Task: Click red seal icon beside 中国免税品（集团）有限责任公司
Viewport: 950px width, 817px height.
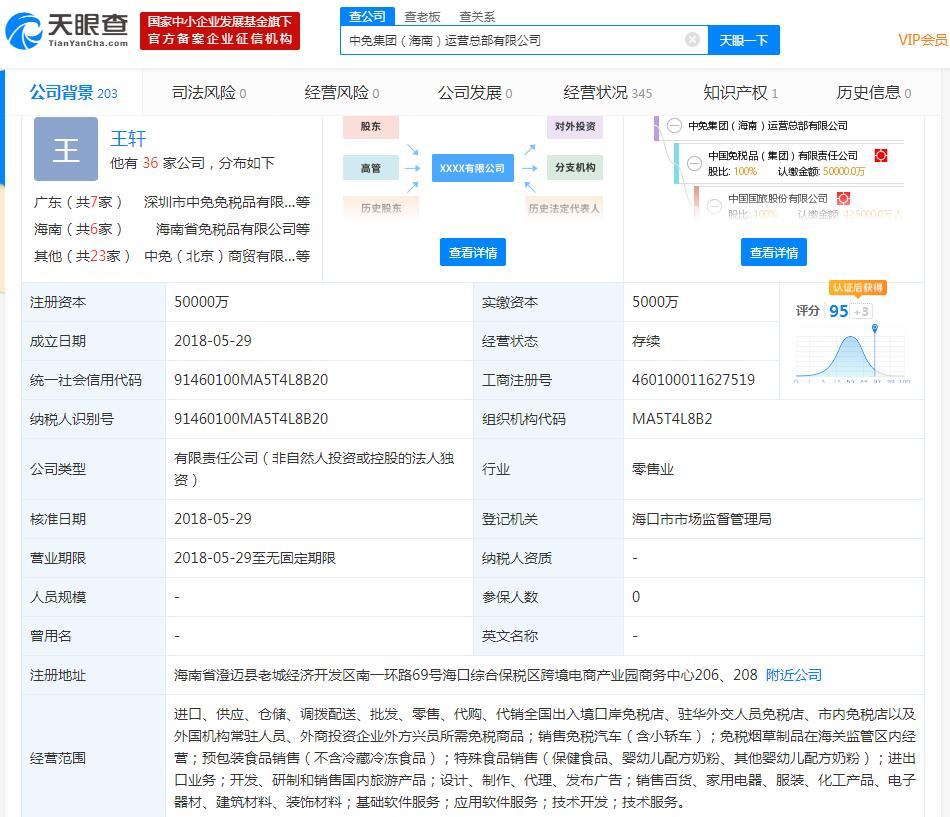Action: tap(880, 156)
